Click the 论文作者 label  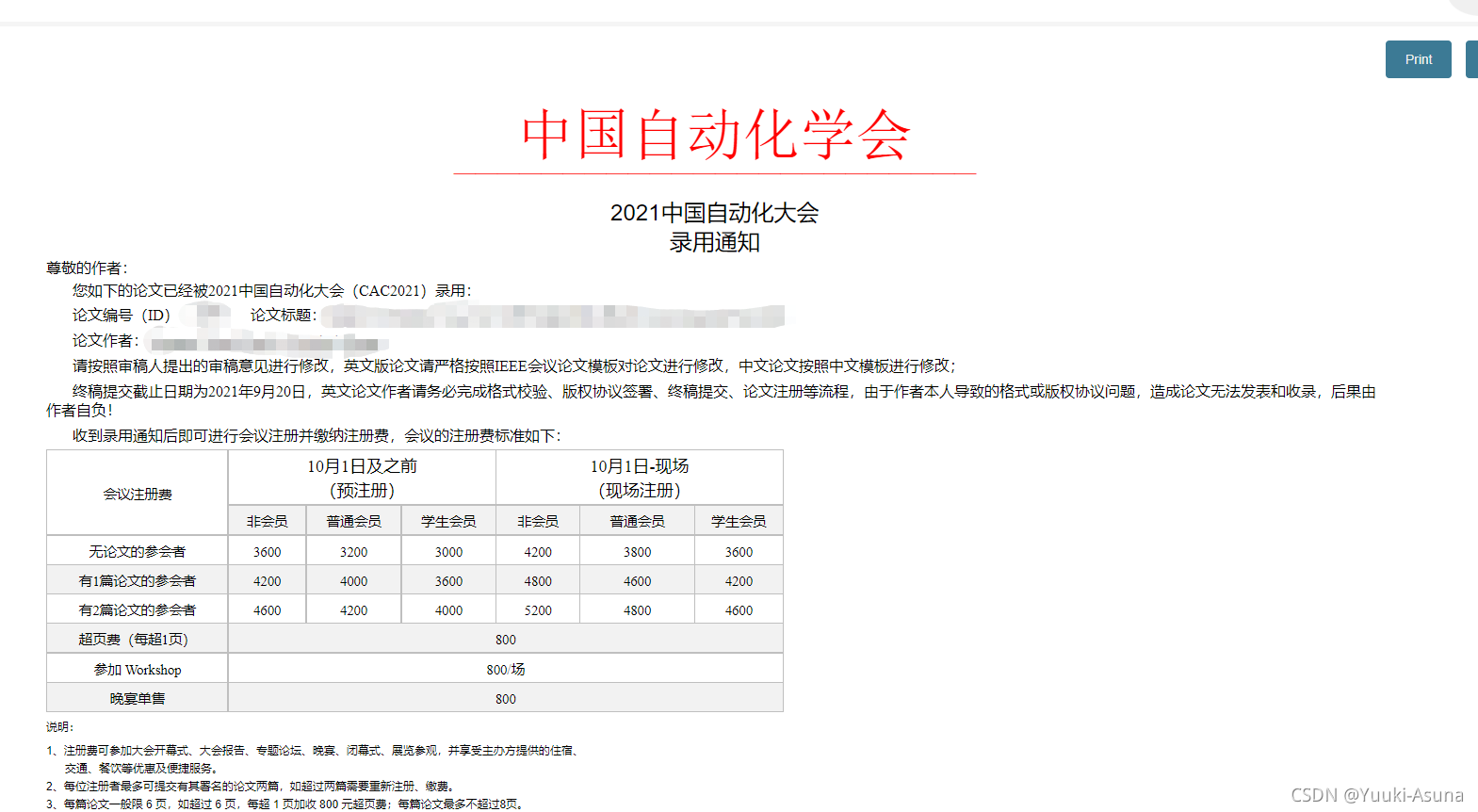(106, 340)
